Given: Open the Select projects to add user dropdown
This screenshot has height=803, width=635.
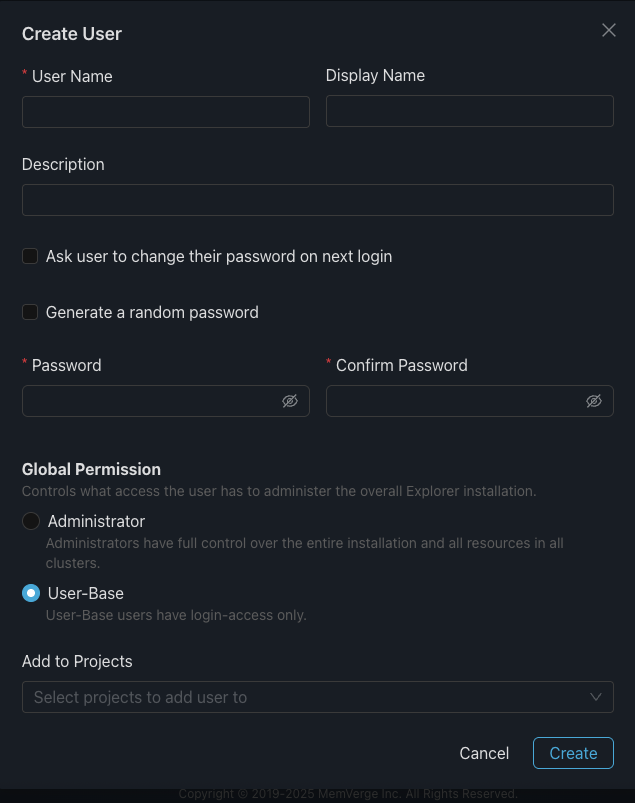Looking at the screenshot, I should pos(300,697).
